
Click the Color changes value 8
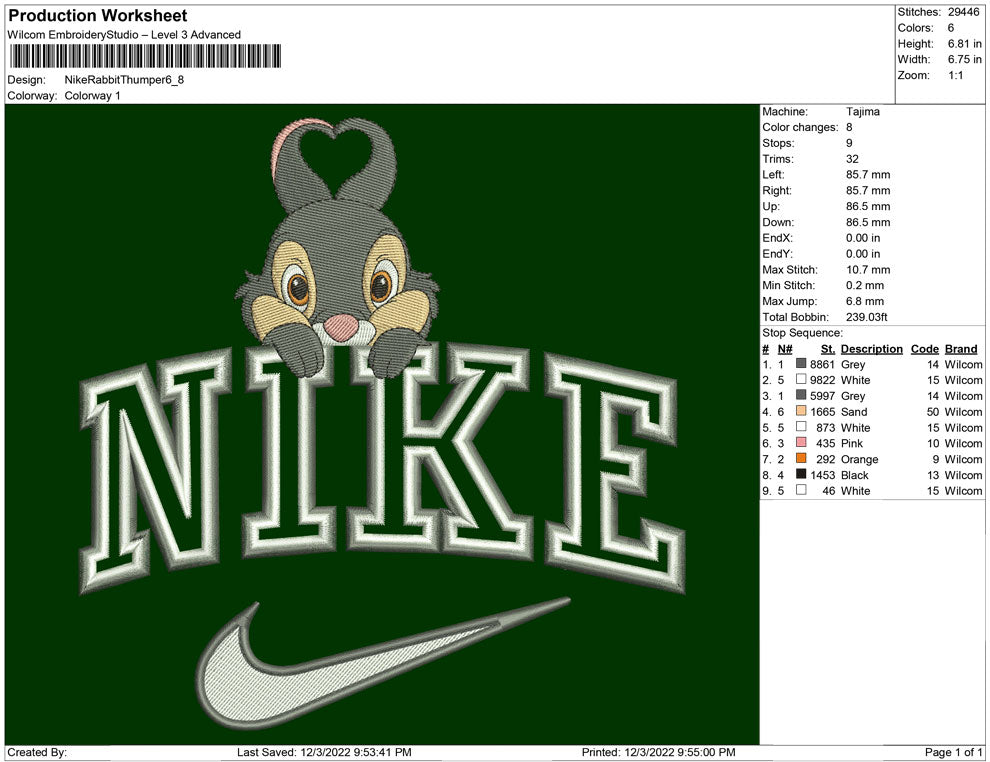(849, 127)
